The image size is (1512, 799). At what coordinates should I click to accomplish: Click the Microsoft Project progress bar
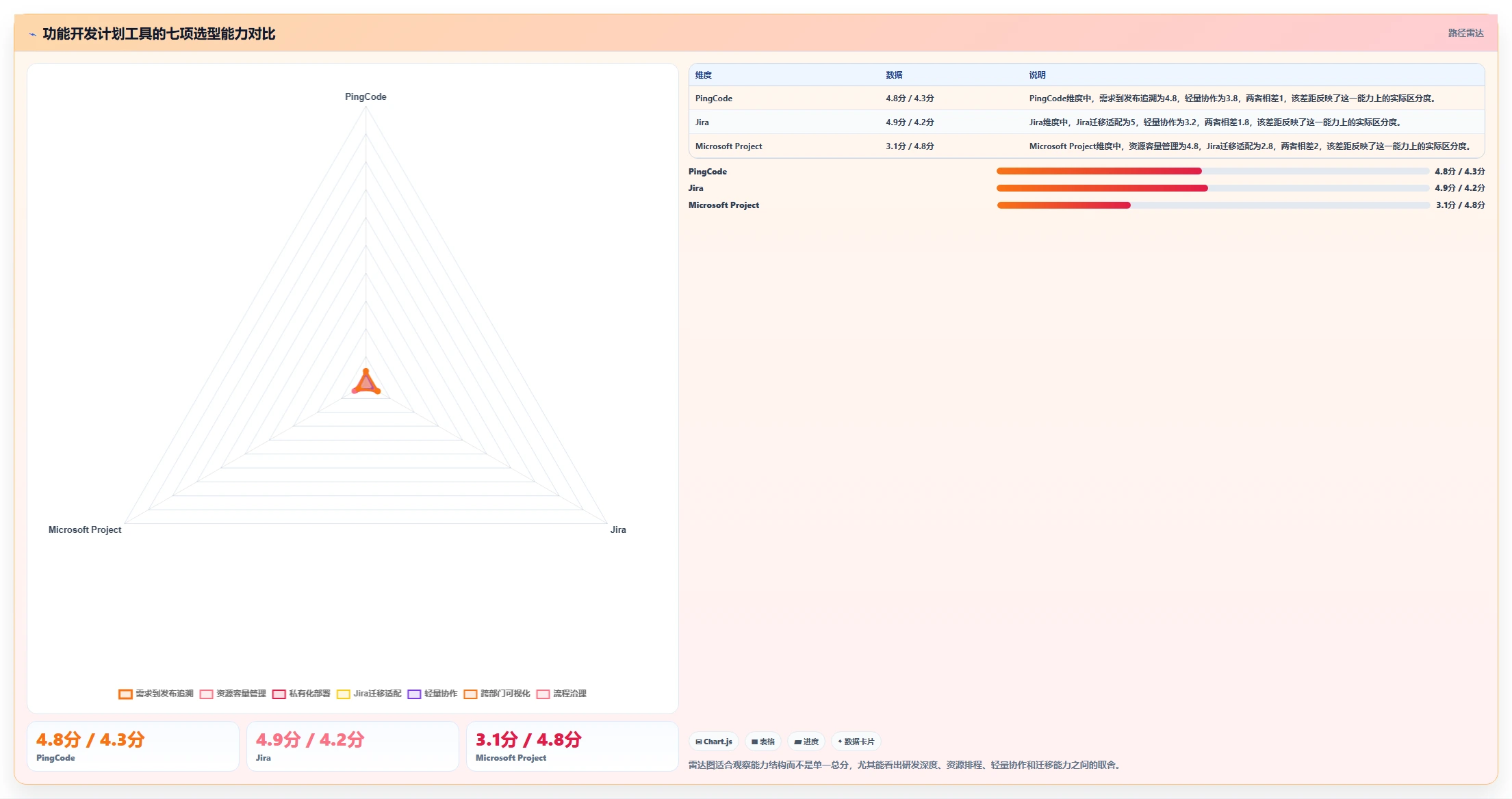pos(1212,205)
